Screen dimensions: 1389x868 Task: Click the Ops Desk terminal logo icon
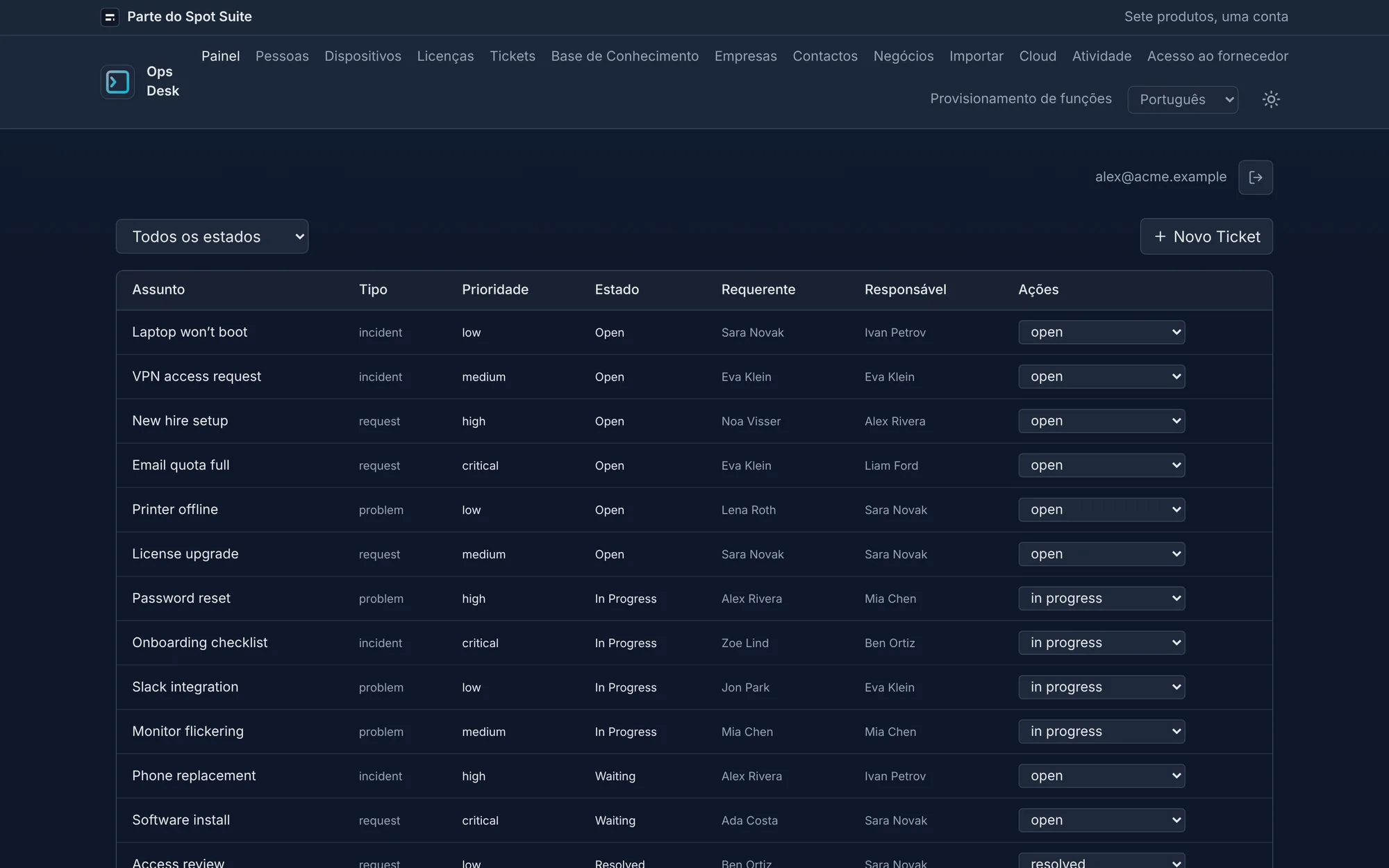(117, 82)
